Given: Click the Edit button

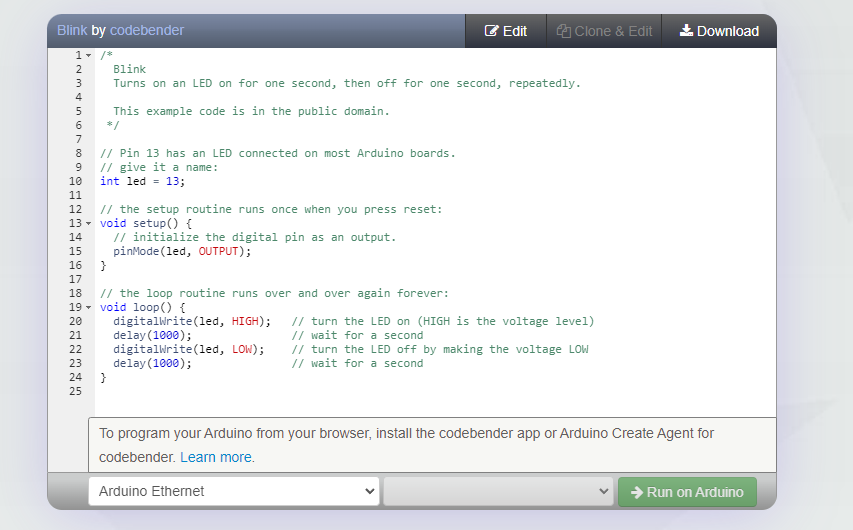Looking at the screenshot, I should (x=505, y=31).
